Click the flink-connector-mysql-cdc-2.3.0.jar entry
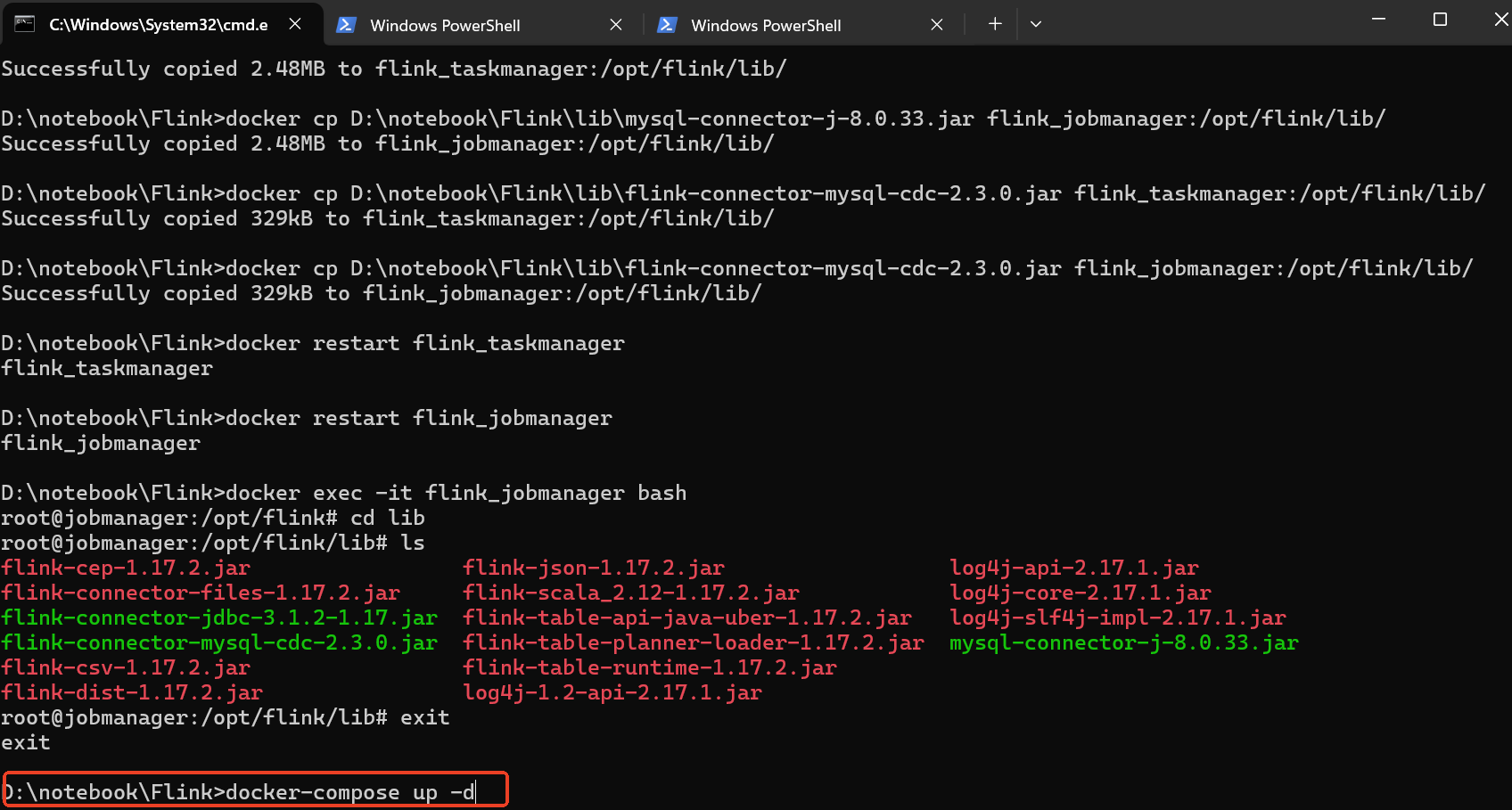Screen dimensions: 1512x810 coord(218,642)
